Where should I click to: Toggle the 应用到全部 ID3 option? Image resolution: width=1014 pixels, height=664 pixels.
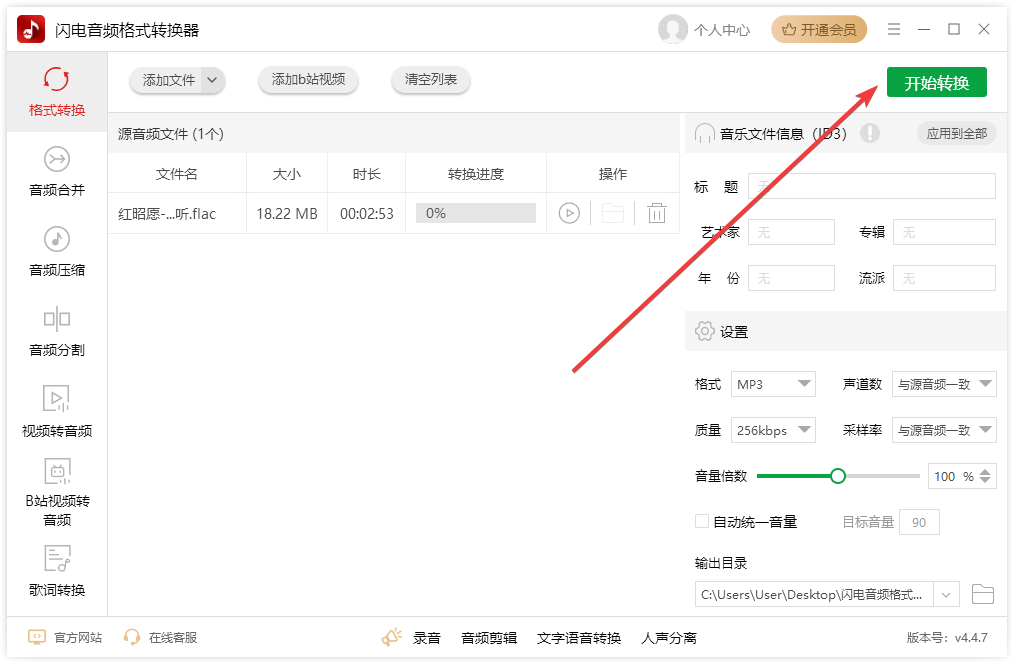pyautogui.click(x=956, y=133)
